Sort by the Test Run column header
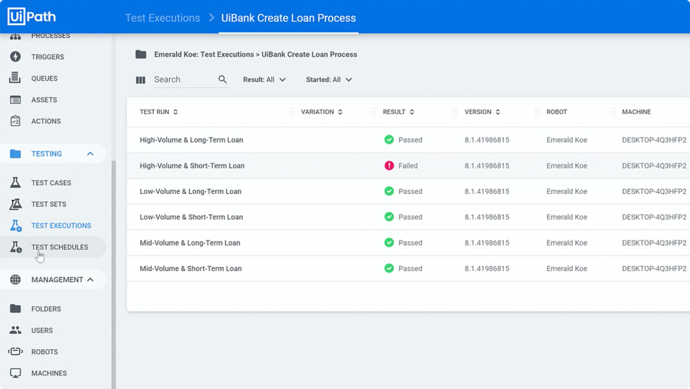690x389 pixels. click(158, 112)
